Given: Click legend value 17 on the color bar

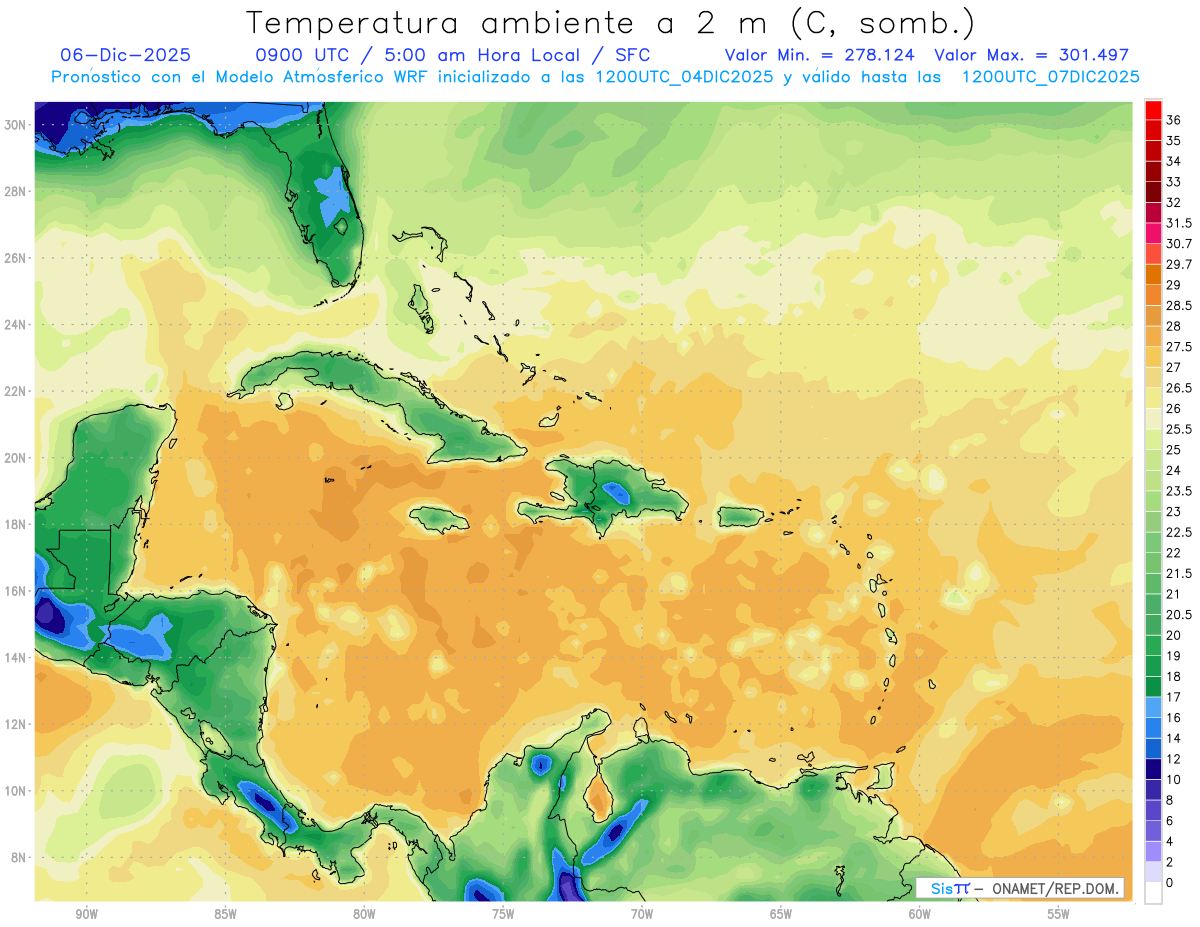Looking at the screenshot, I should [x=1174, y=697].
